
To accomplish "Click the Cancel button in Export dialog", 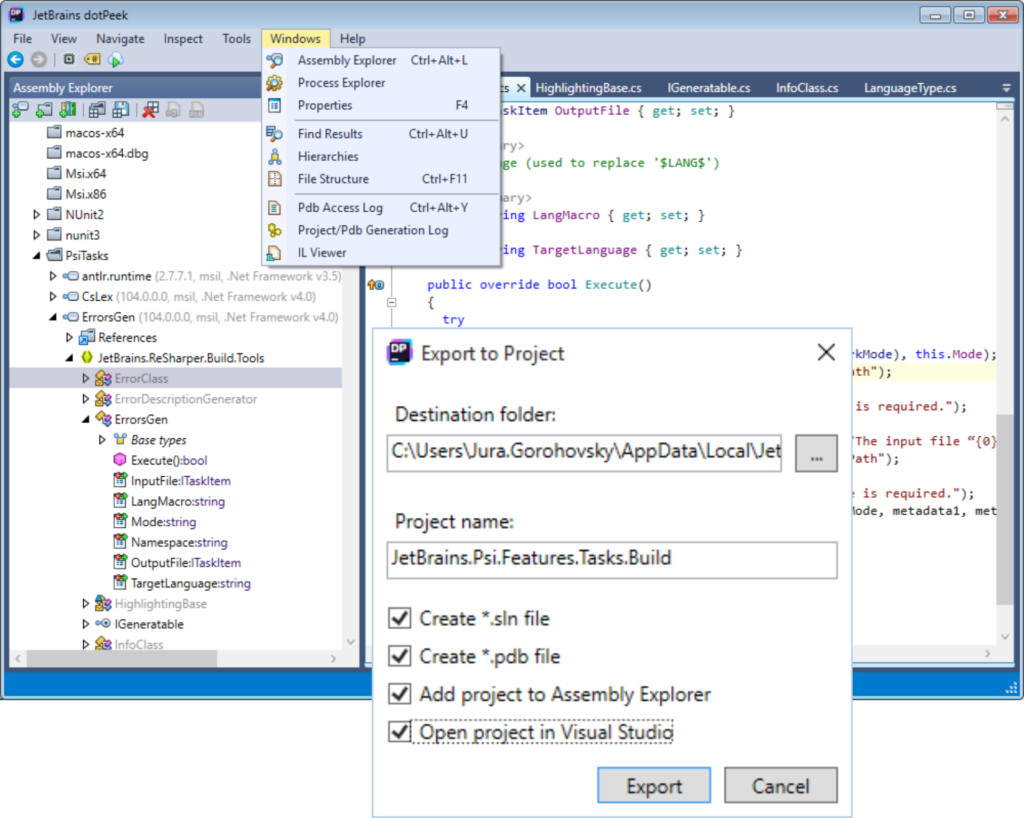I will 780,785.
